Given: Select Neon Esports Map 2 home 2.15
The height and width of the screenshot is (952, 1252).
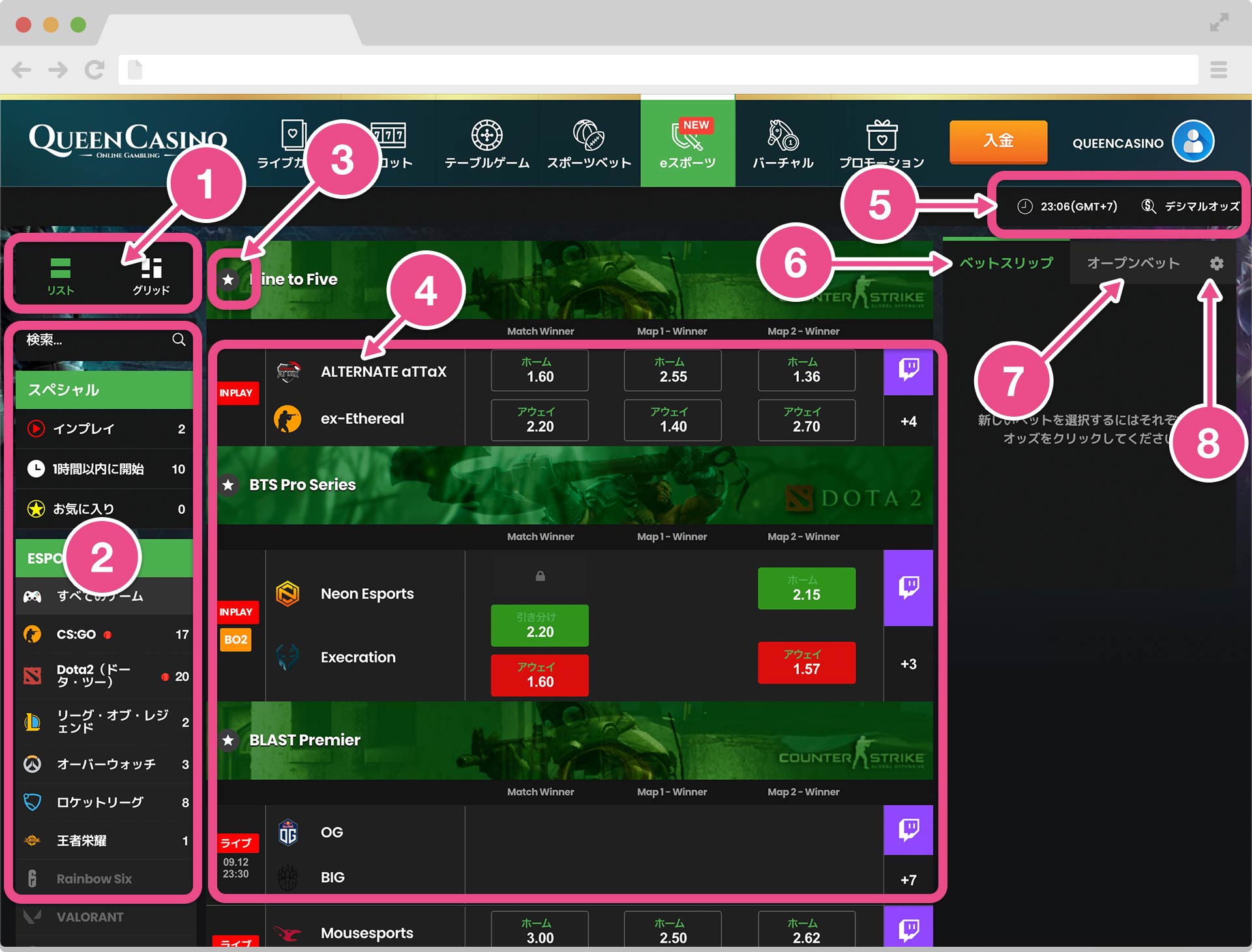Looking at the screenshot, I should point(807,589).
